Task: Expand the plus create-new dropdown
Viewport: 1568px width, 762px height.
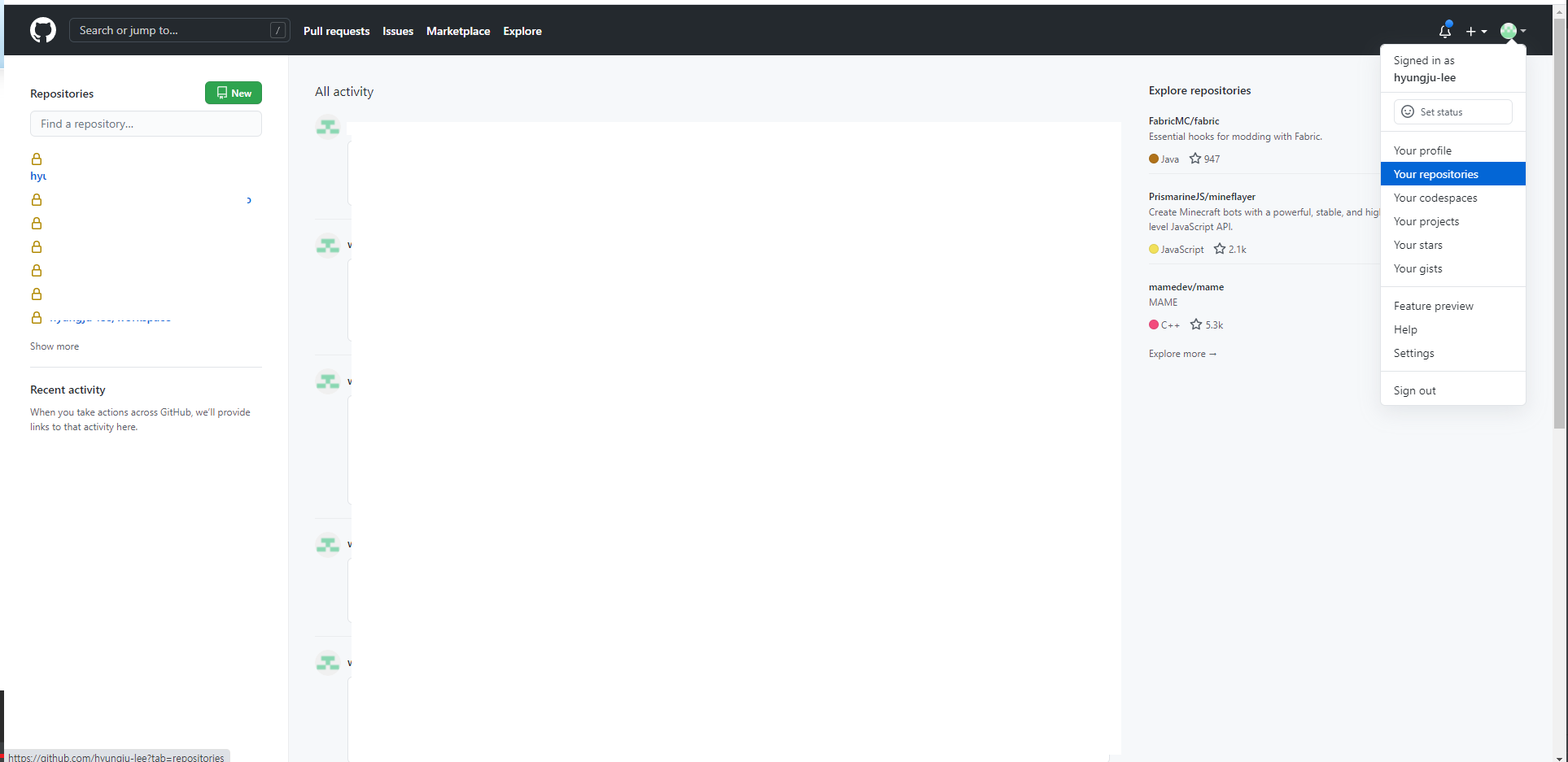Action: (x=1476, y=31)
